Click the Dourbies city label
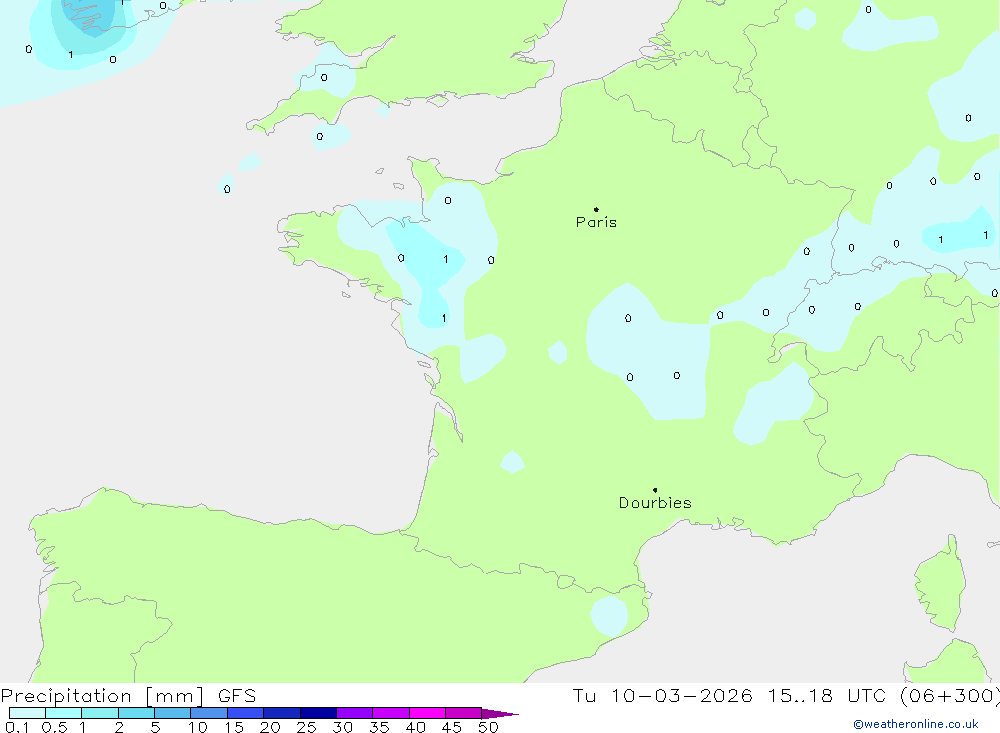This screenshot has width=1000, height=733. (x=655, y=503)
